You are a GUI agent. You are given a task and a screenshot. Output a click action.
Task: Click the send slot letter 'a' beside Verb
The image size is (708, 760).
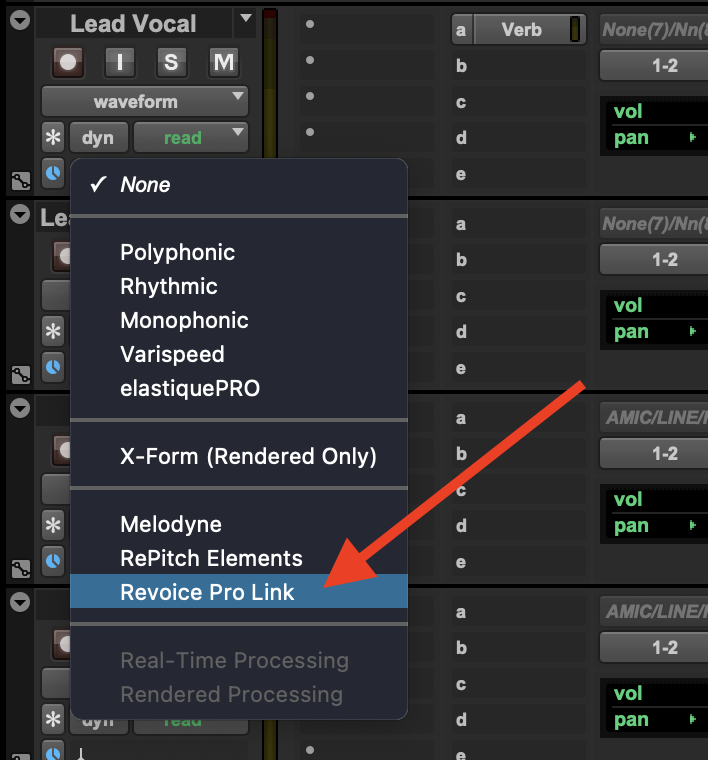[460, 30]
